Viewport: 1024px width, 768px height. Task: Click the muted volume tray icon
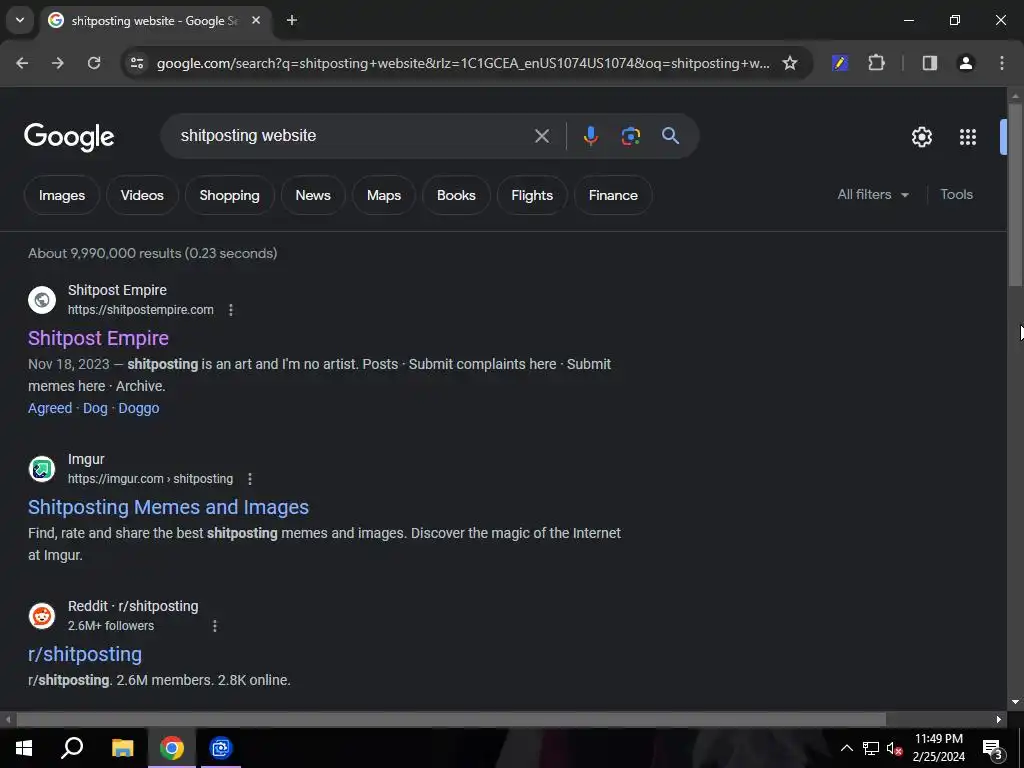pos(894,748)
